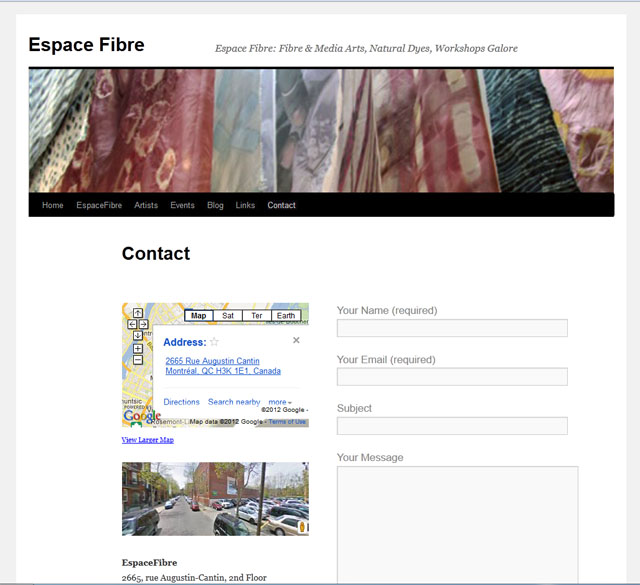
Task: Go to the Artists page
Action: [146, 205]
